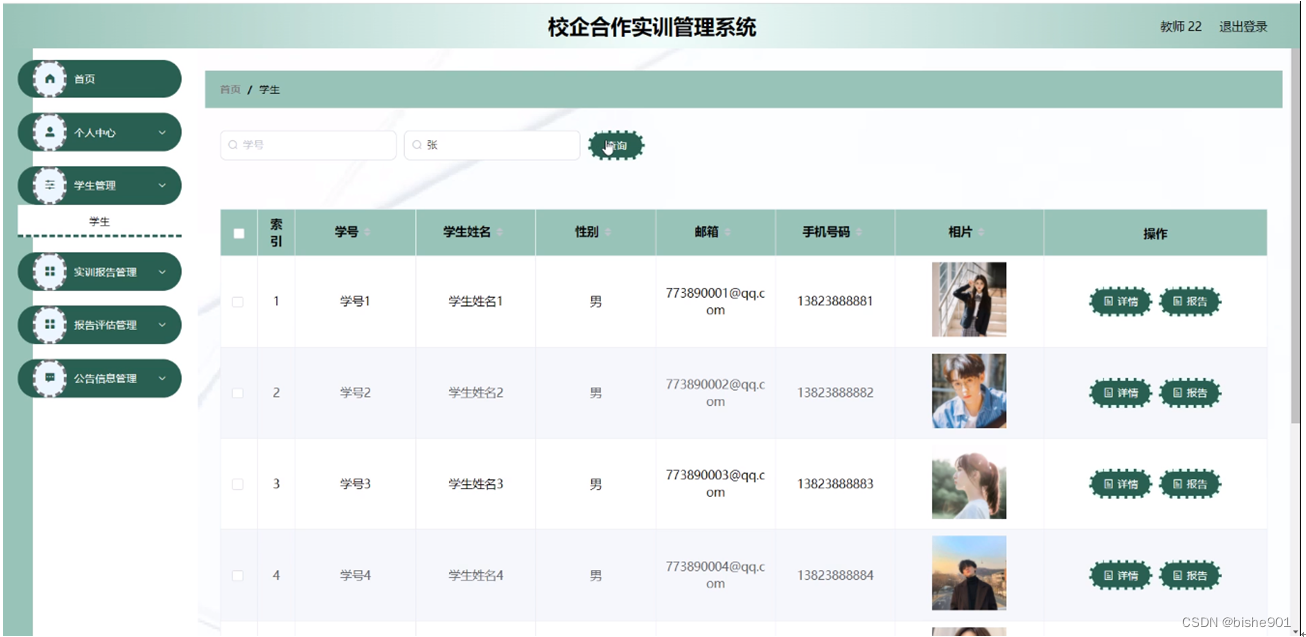This screenshot has height=637, width=1306.
Task: Click inside the 学号 input field
Action: point(307,145)
